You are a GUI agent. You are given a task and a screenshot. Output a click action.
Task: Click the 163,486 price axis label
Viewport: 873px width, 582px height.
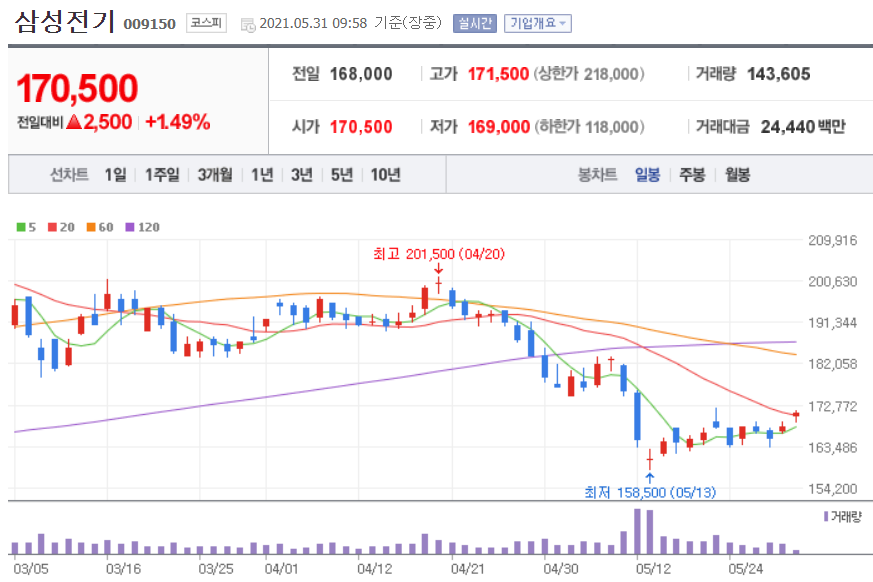(x=832, y=448)
